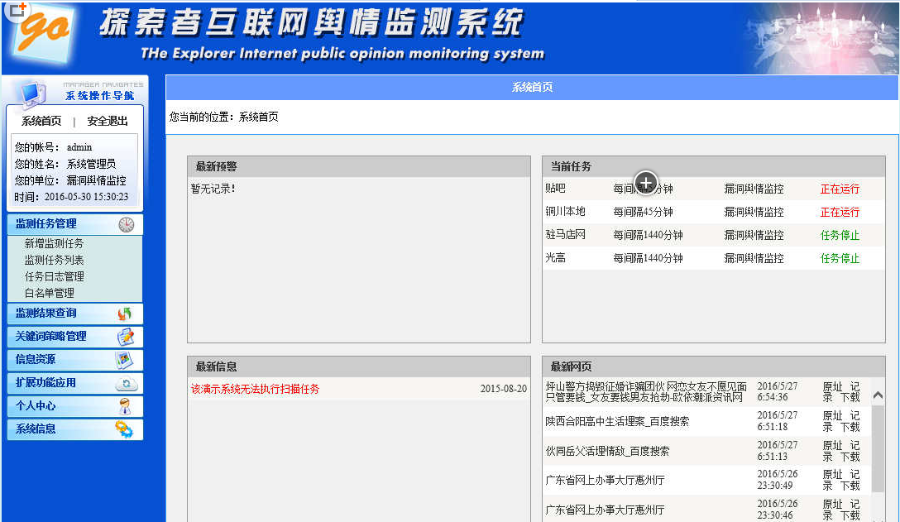Click 漏洞舆情监控 in the 贴吧 row
The width and height of the screenshot is (900, 522).
pyautogui.click(x=754, y=189)
